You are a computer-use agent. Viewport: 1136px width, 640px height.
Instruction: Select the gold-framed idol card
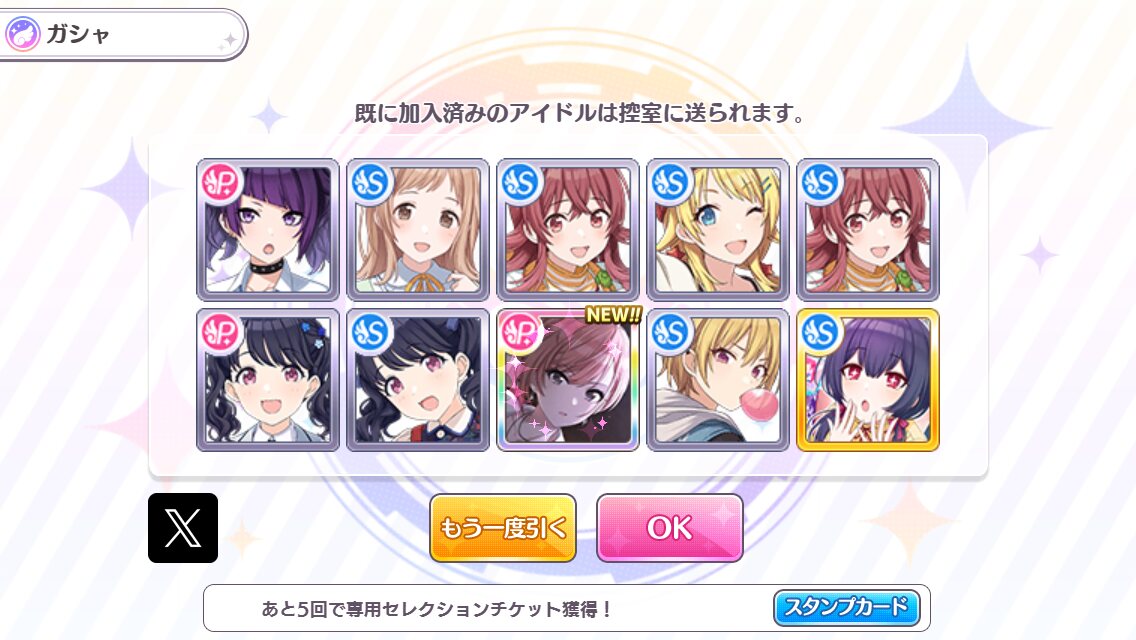tap(868, 380)
